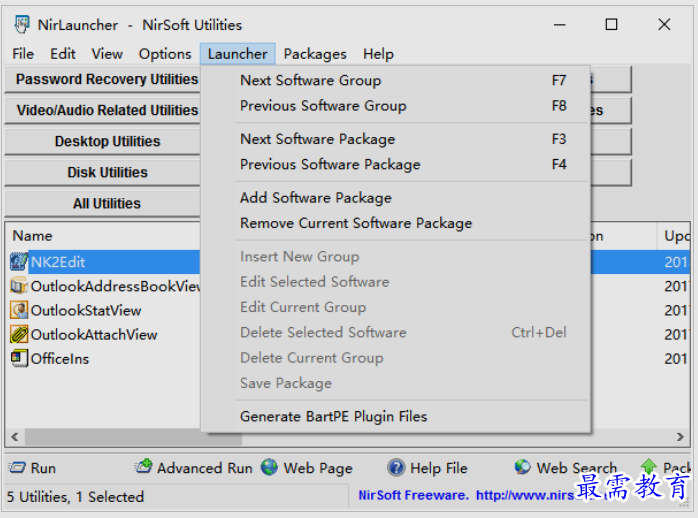The image size is (698, 518).
Task: Open the Packages menu
Action: click(x=315, y=54)
